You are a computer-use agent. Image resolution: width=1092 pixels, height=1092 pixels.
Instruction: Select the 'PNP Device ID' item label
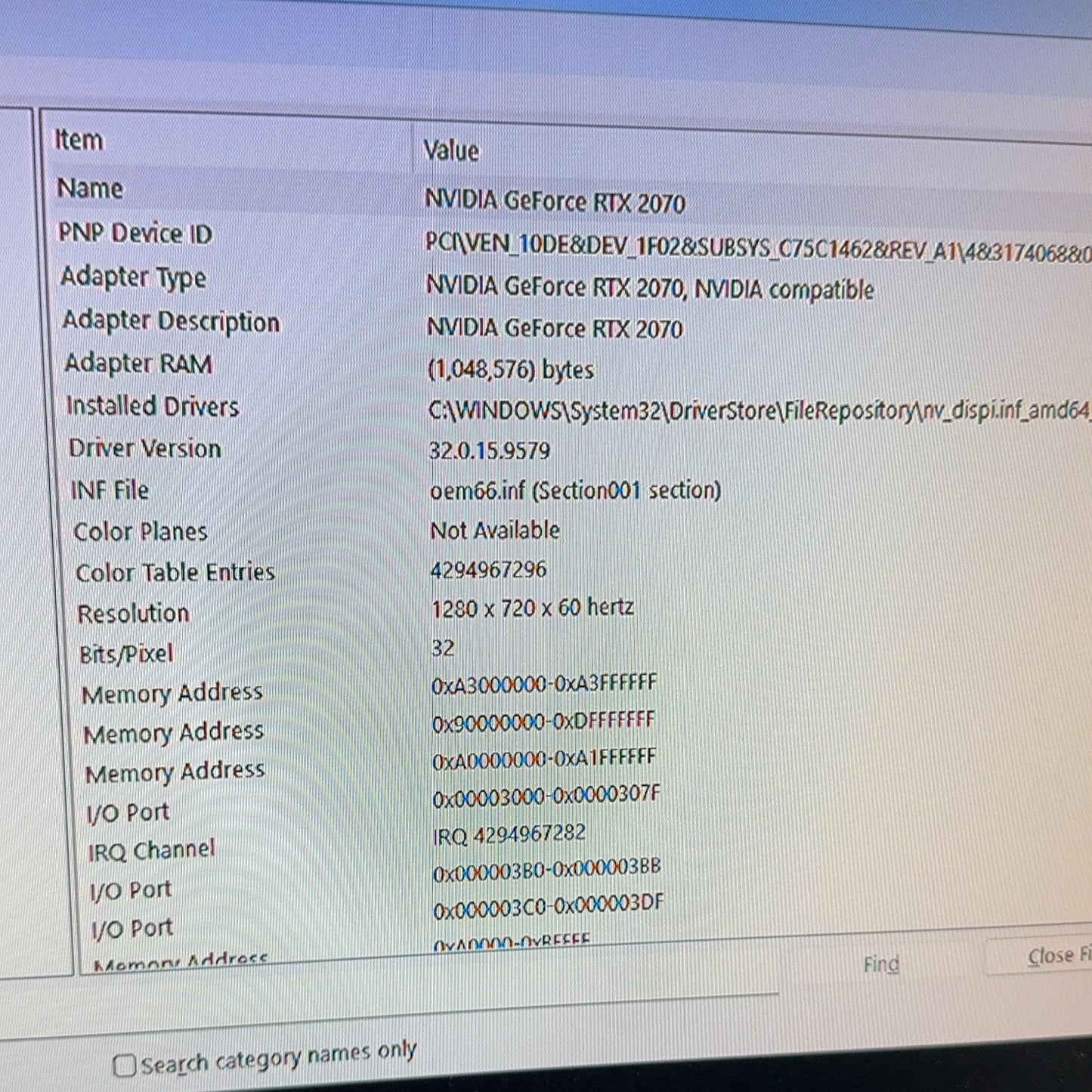(135, 233)
